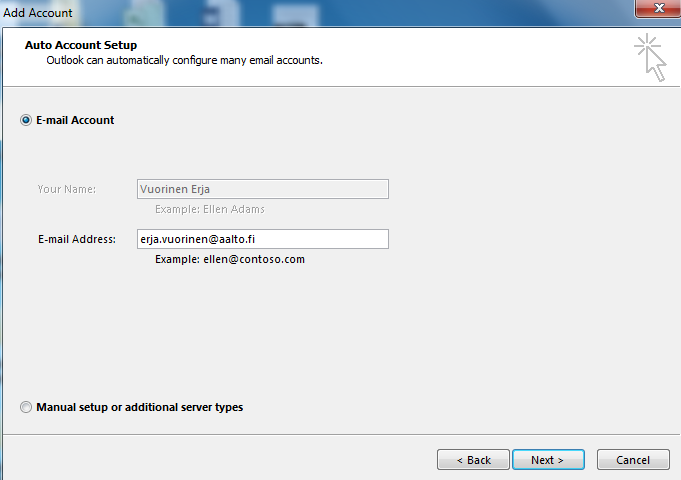The image size is (681, 480).
Task: Click the Next button
Action: [547, 460]
